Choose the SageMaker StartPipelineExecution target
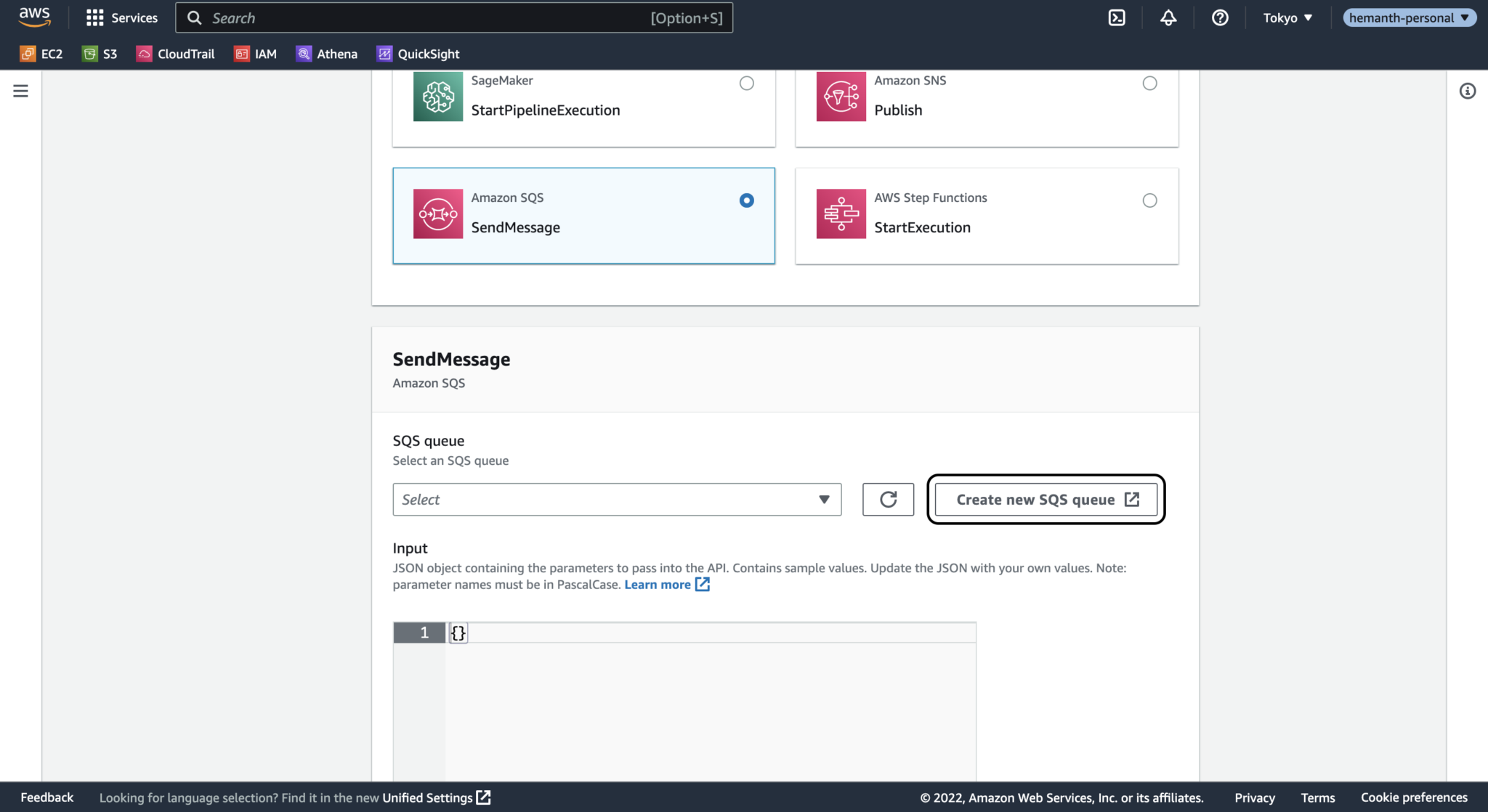 [746, 83]
